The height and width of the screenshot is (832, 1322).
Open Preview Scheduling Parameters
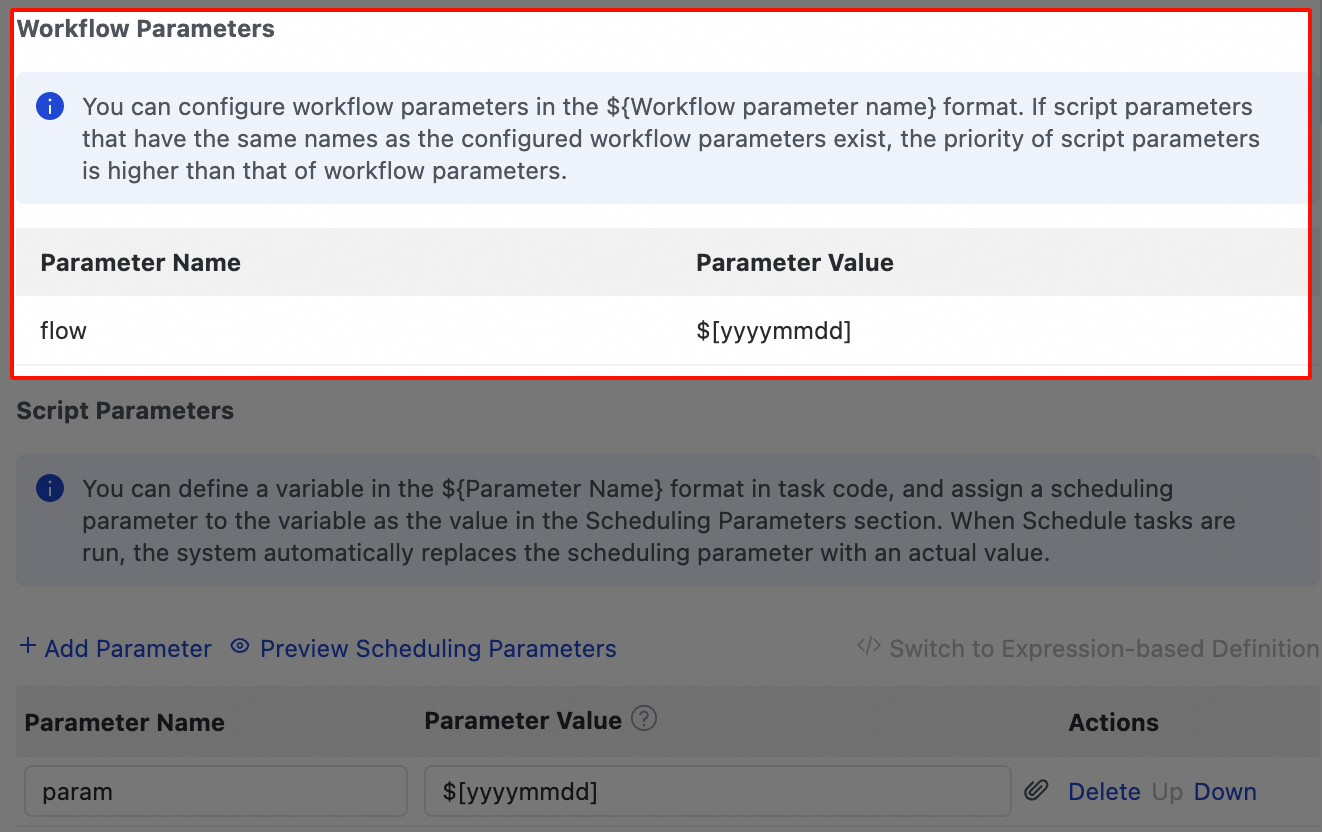437,649
